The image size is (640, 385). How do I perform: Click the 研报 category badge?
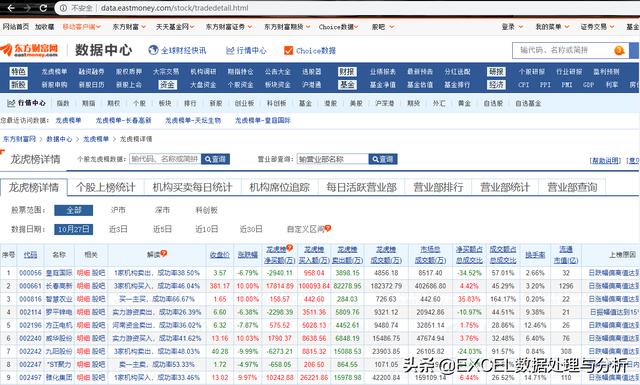coord(496,71)
